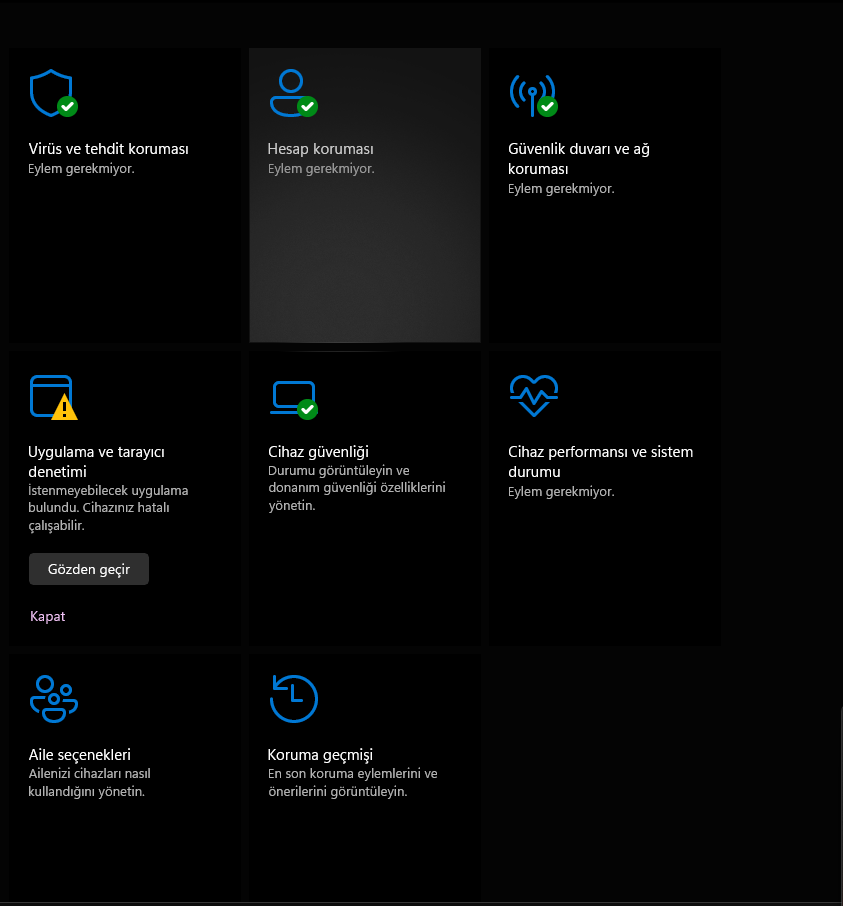Open the firewall and network antenna icon
The height and width of the screenshot is (906, 843).
533,95
